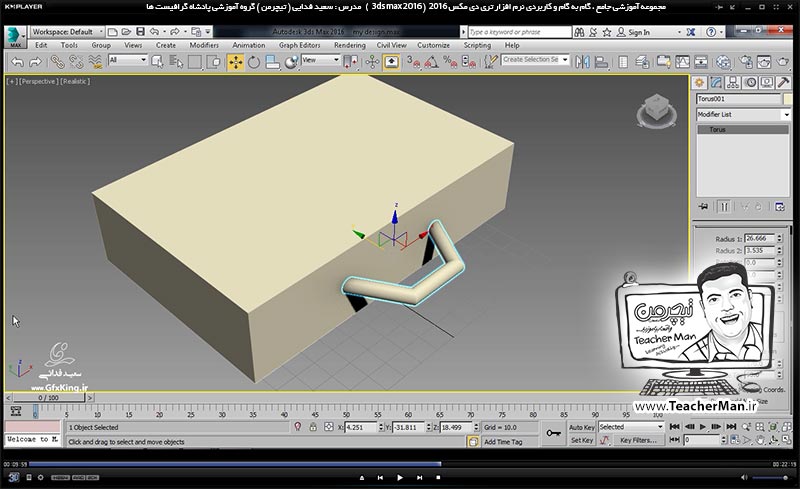Click the KMPlayer volume slider

point(771,477)
